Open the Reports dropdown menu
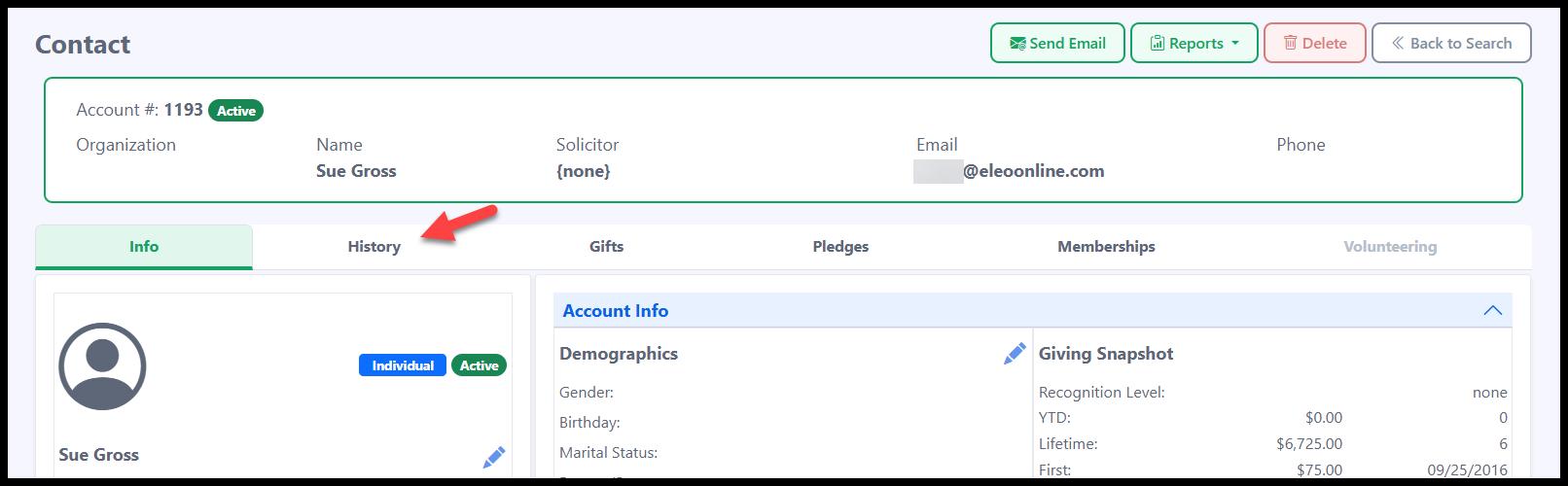 (1194, 44)
